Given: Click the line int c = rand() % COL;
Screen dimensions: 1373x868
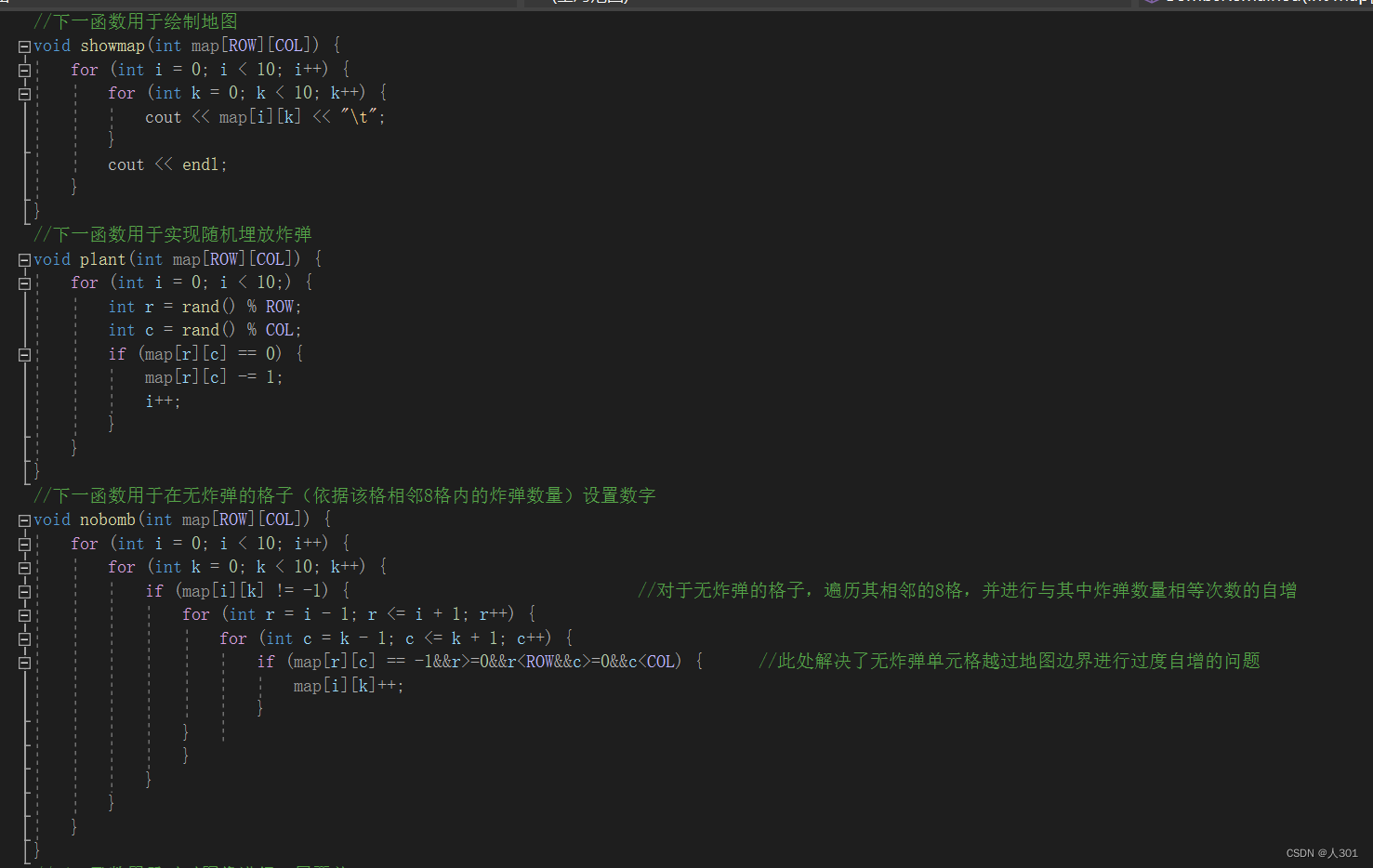Looking at the screenshot, I should [205, 330].
